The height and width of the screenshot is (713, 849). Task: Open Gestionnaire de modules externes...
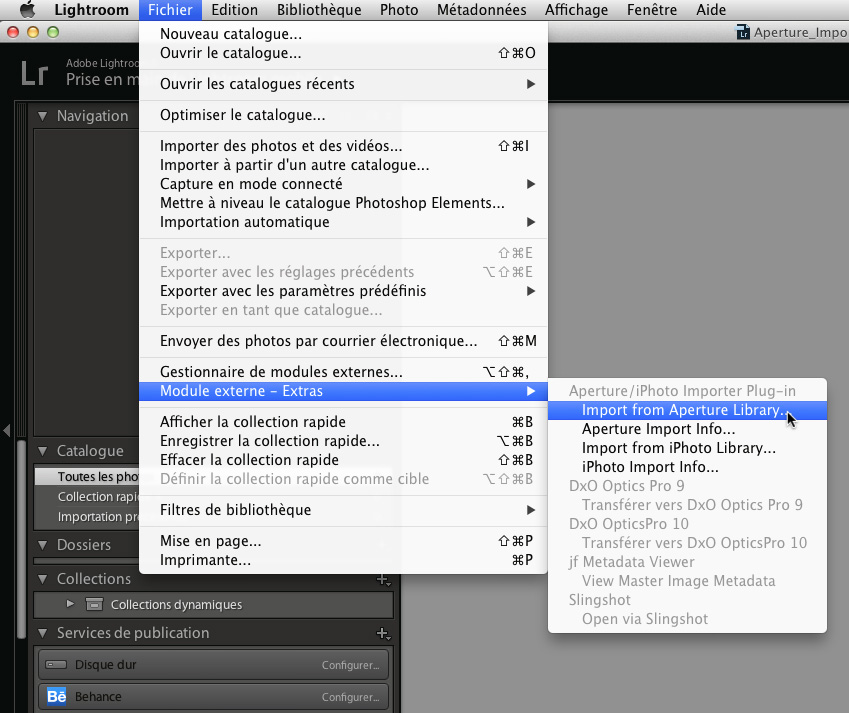point(343,372)
